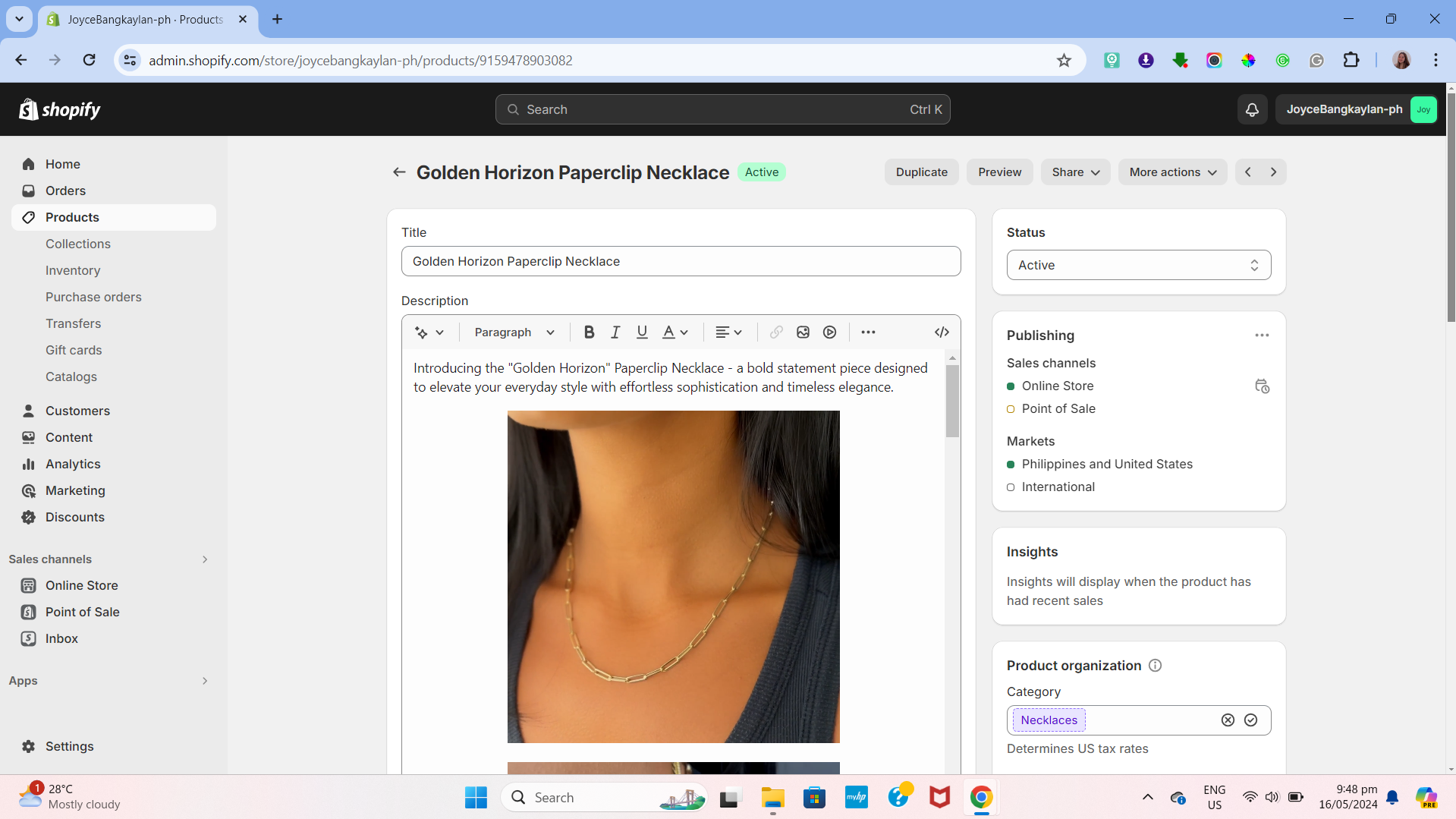
Task: Click the Duplicate button
Action: 921,172
